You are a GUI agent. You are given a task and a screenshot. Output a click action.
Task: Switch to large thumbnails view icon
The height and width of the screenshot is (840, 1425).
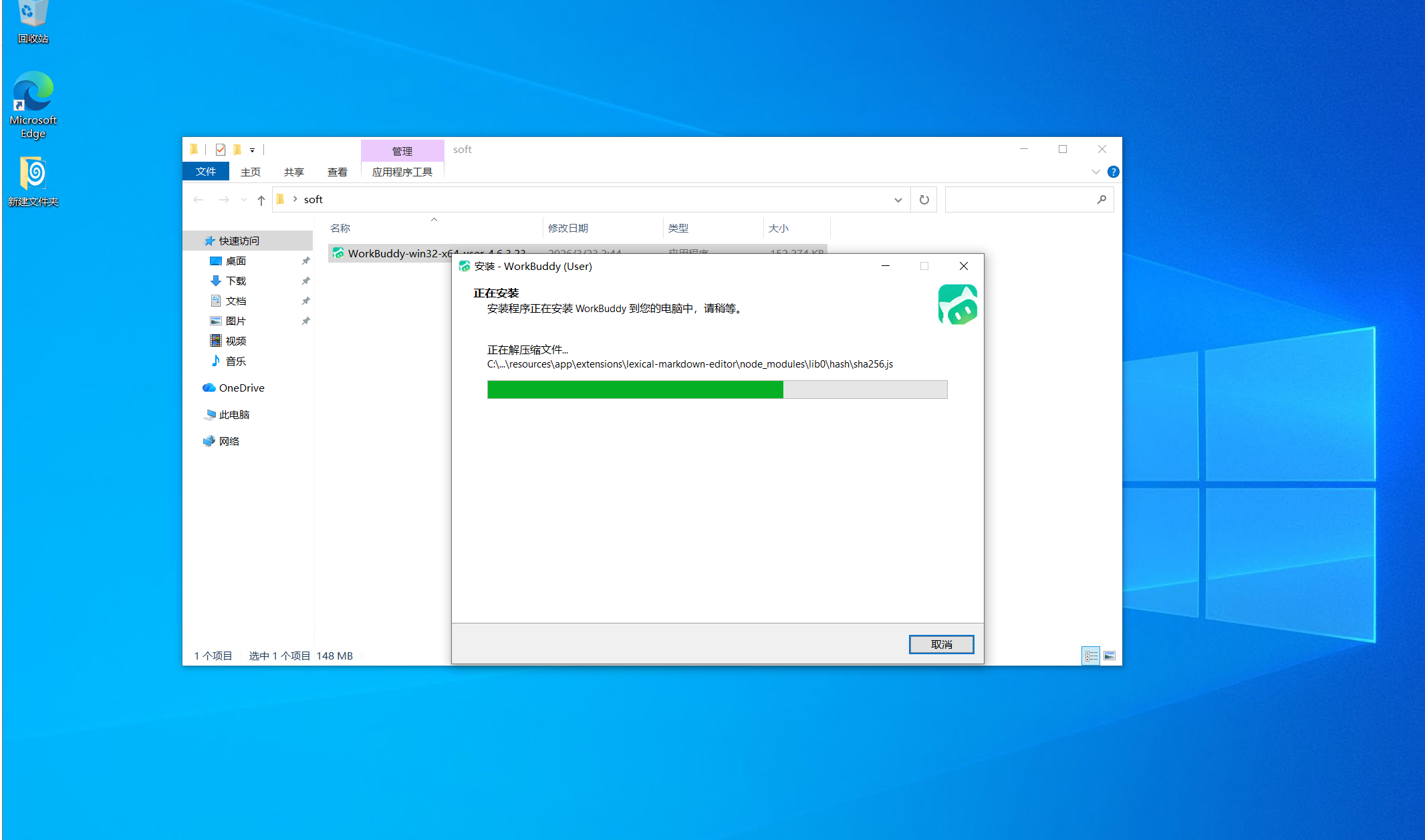(1110, 656)
